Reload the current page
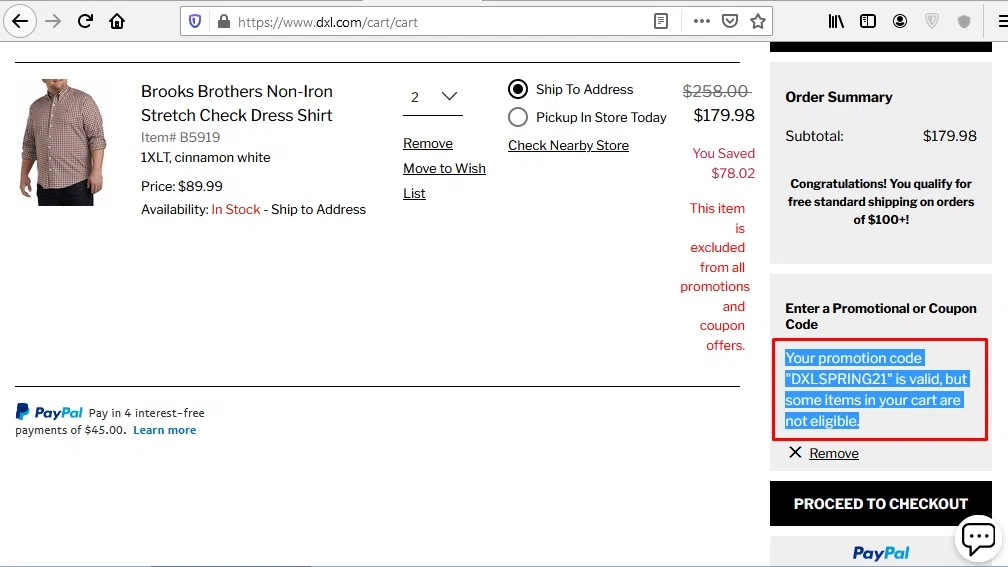Viewport: 1008px width, 567px height. point(85,21)
